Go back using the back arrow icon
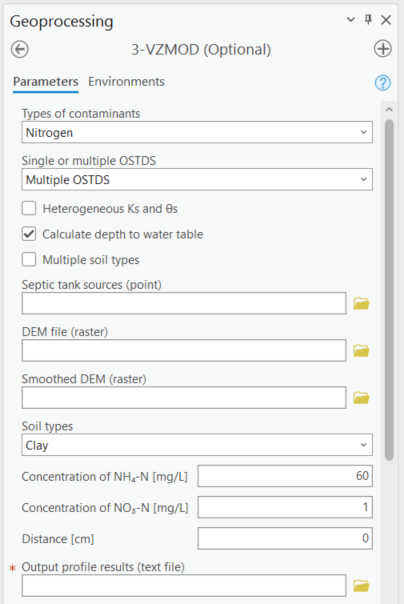This screenshot has width=404, height=604. click(20, 49)
